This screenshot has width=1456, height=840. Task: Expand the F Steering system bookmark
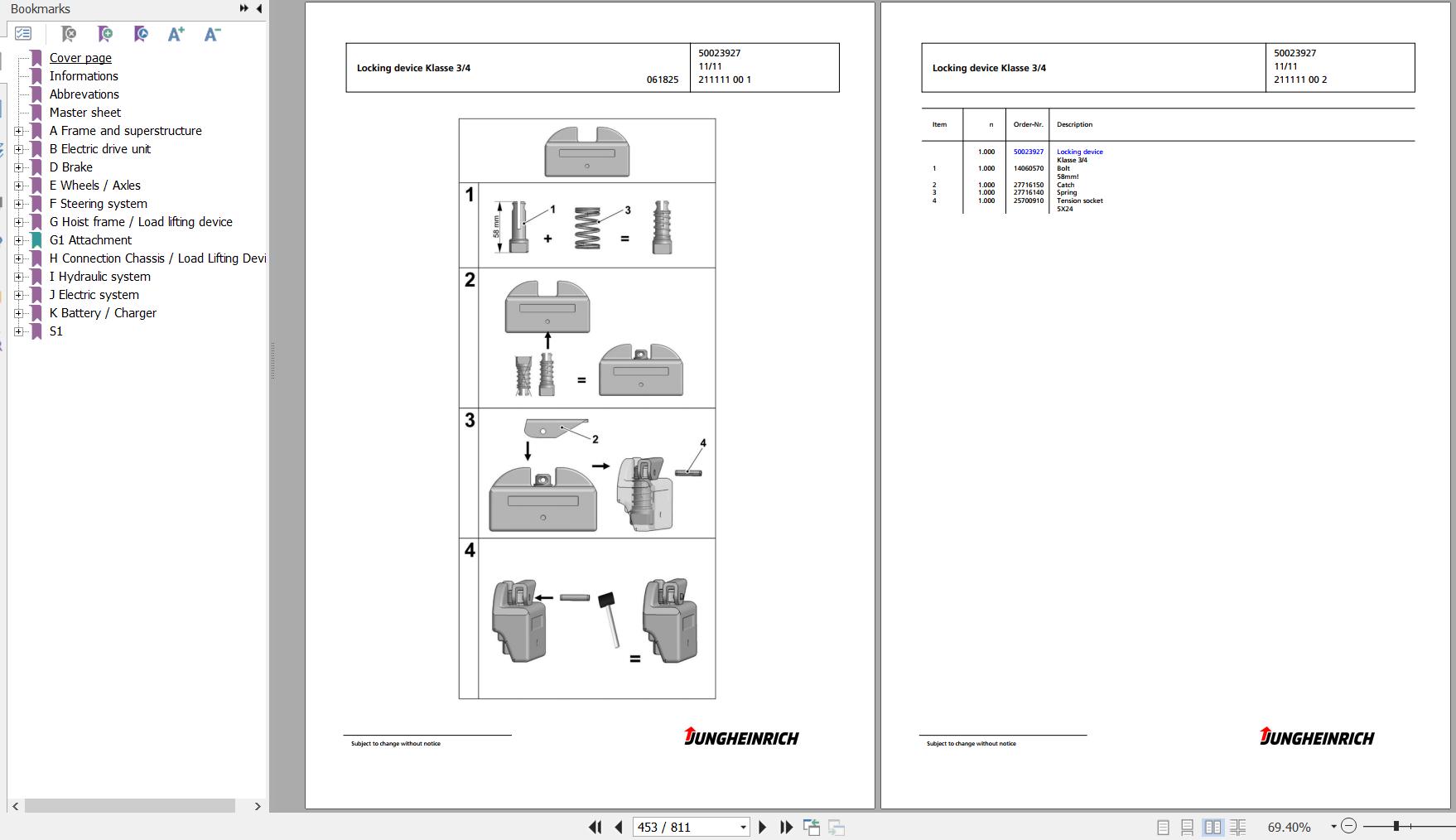tap(19, 204)
